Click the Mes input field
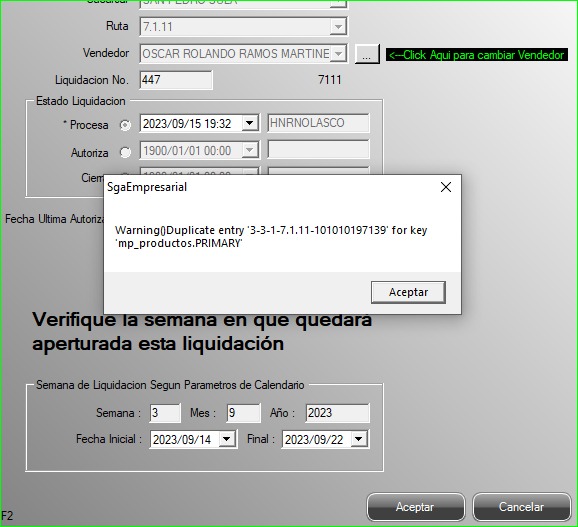 244,413
